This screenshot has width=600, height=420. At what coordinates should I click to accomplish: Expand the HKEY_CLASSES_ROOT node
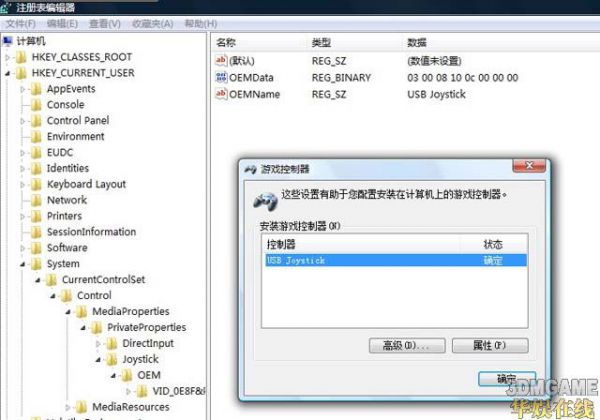[8, 57]
